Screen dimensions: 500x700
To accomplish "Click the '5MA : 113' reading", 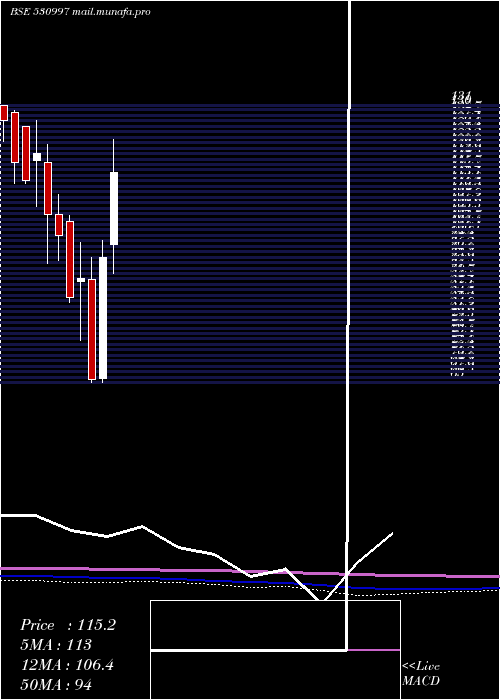I will point(56,645).
